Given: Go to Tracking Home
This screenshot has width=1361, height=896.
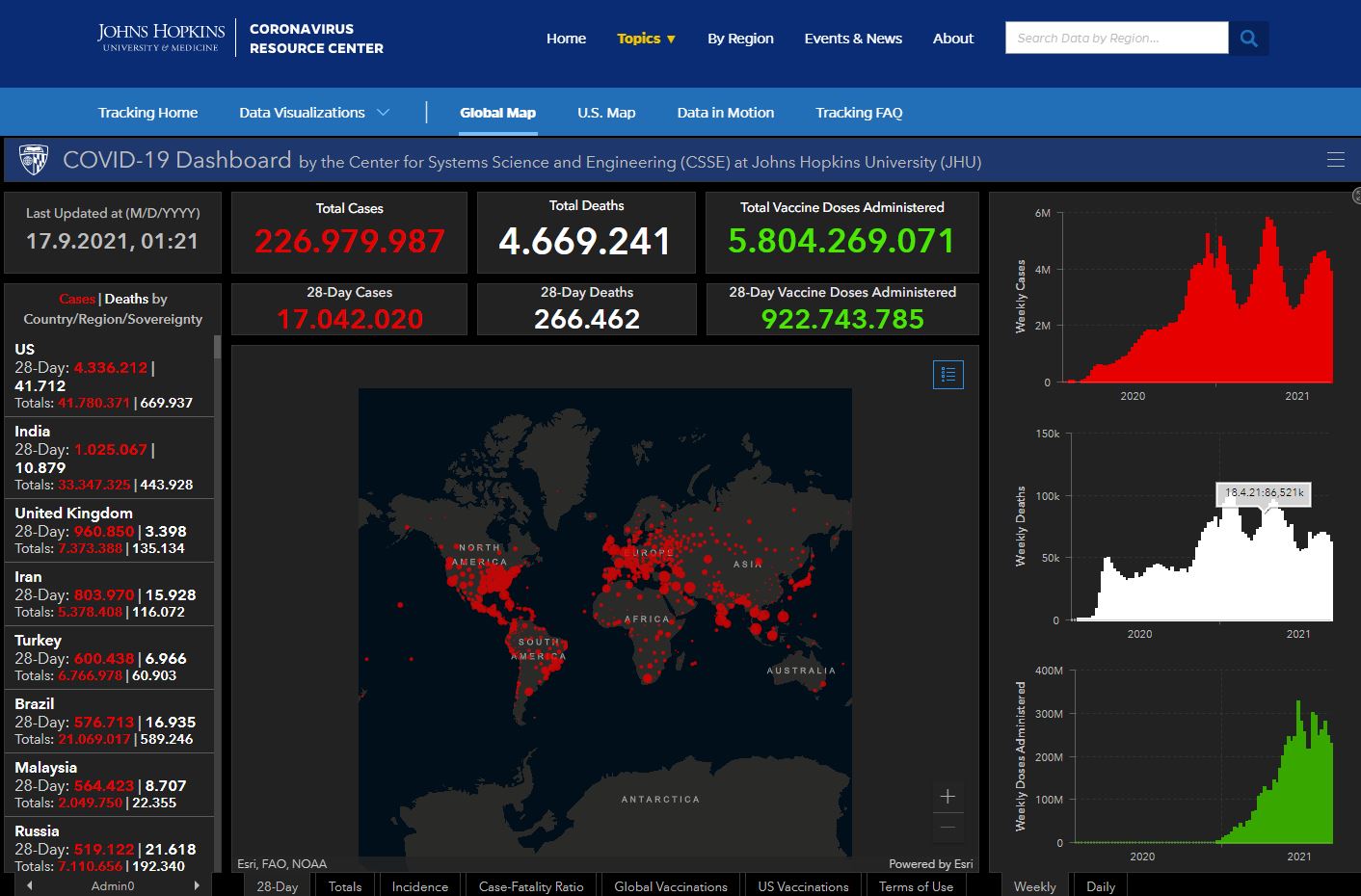Looking at the screenshot, I should click(147, 113).
